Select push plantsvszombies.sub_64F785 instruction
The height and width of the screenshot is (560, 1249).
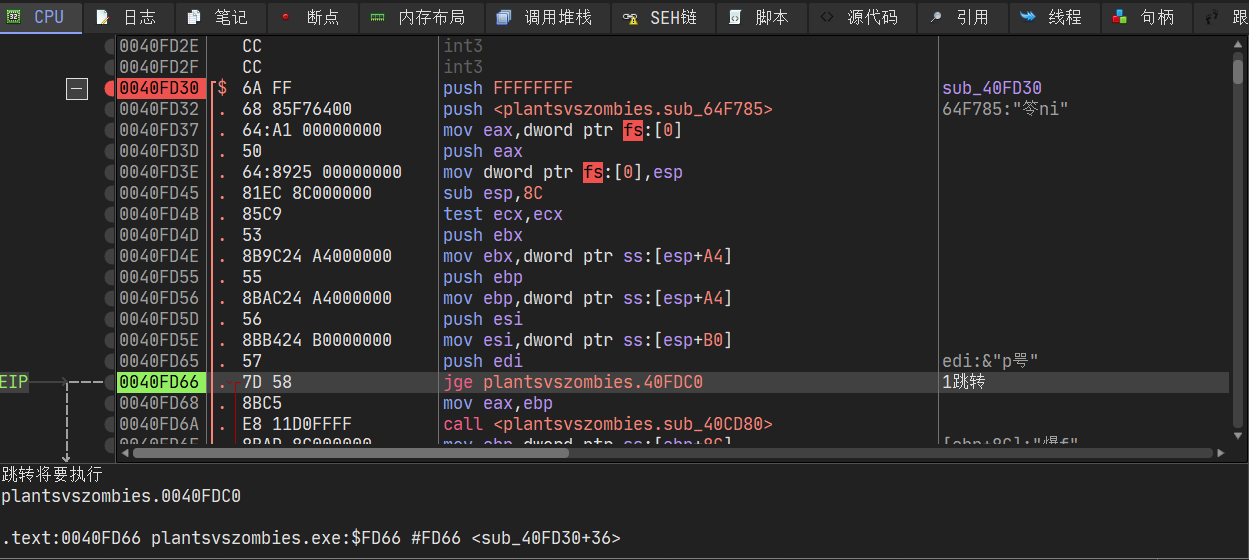click(x=608, y=109)
